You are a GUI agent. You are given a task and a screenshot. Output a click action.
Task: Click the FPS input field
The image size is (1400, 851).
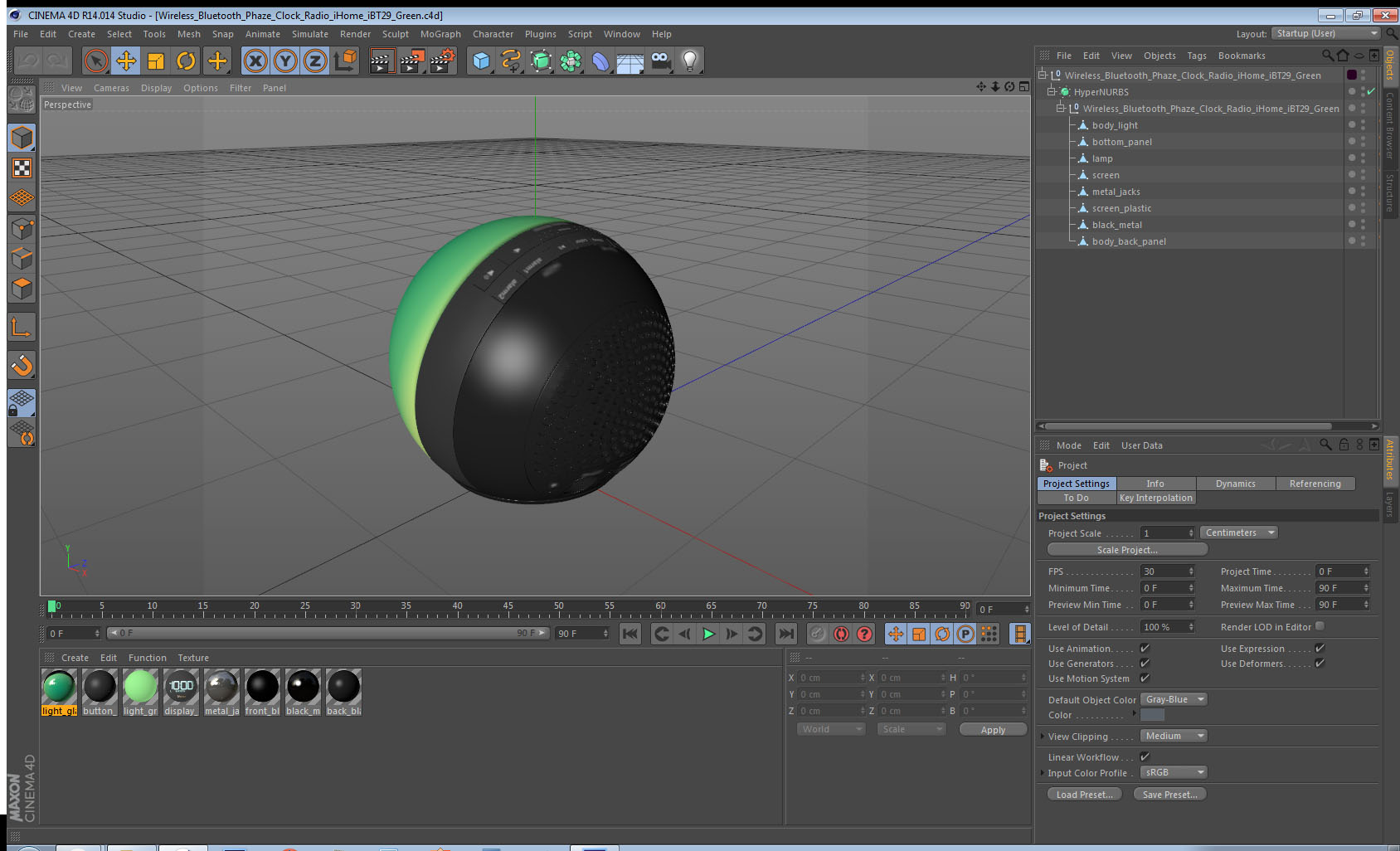click(x=1167, y=571)
